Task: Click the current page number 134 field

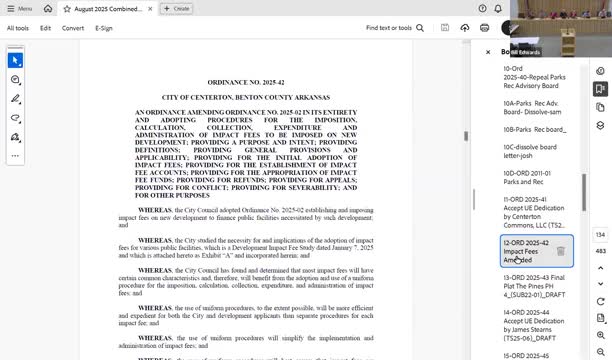Action: (x=600, y=235)
